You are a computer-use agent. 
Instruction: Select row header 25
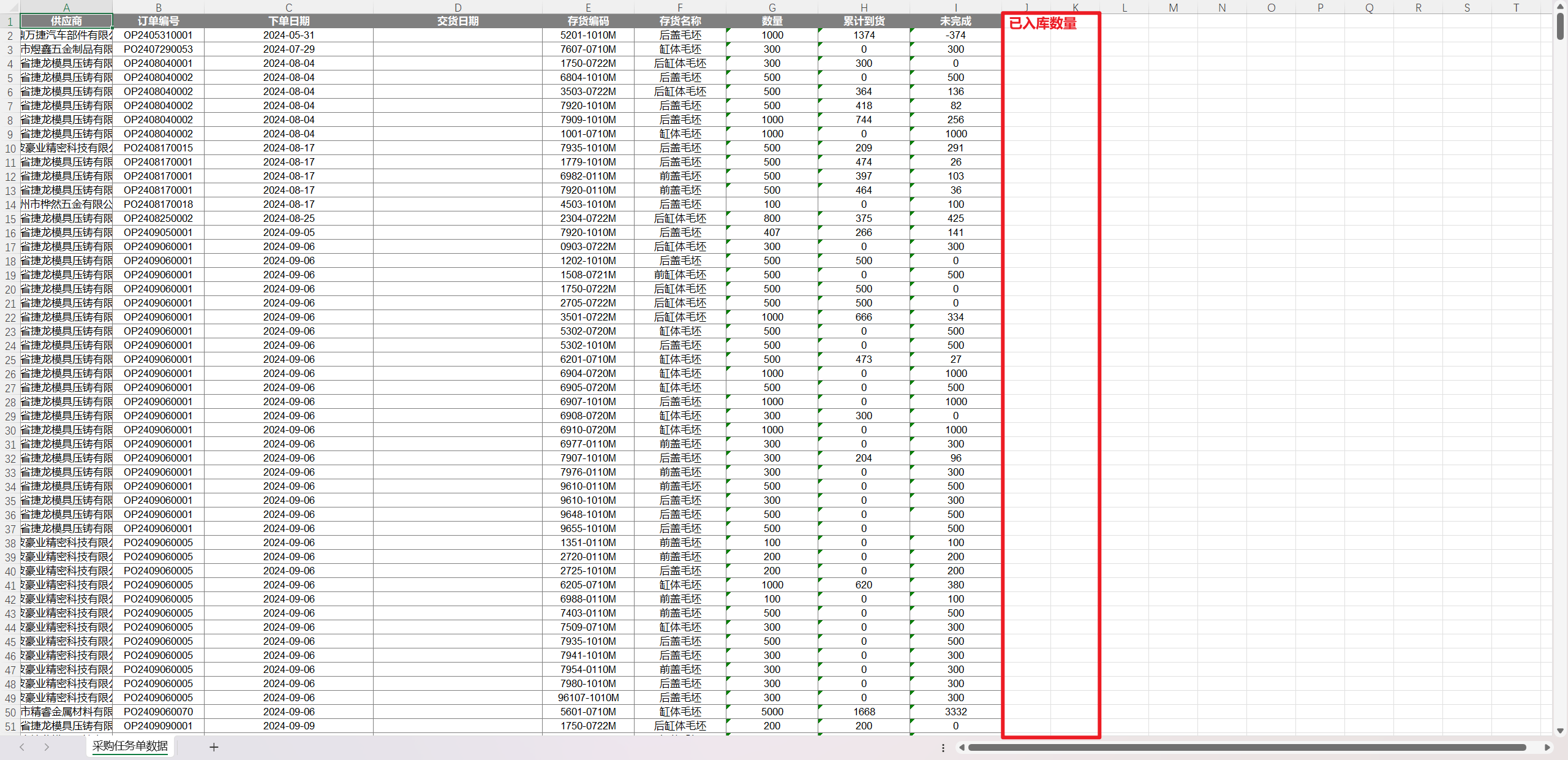tap(10, 360)
